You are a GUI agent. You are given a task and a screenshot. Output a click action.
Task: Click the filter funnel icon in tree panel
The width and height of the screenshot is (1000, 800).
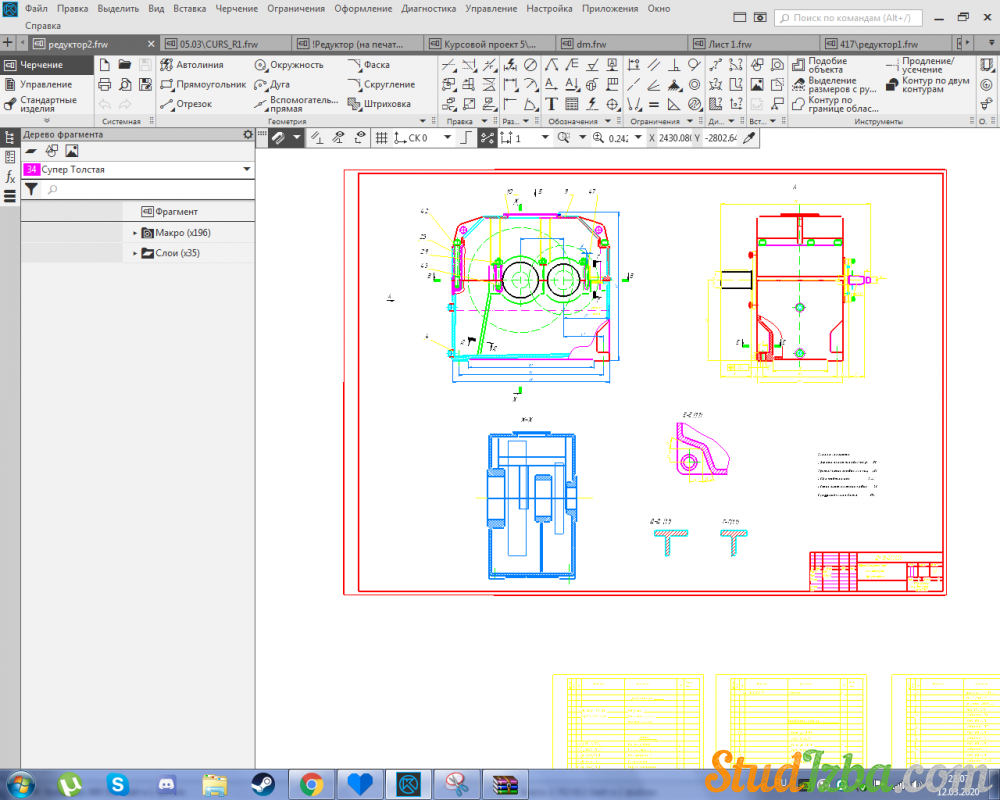coord(31,189)
